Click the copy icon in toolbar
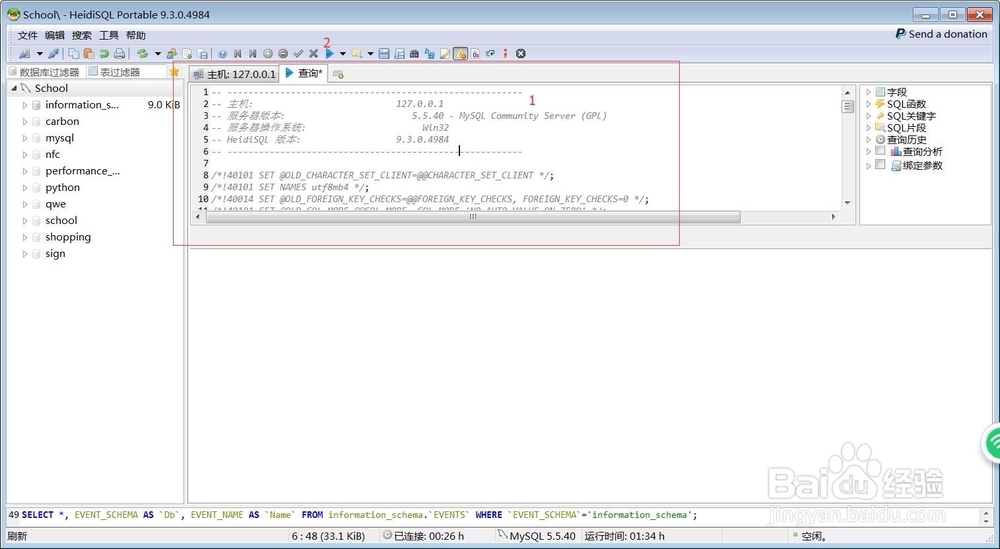 [74, 54]
